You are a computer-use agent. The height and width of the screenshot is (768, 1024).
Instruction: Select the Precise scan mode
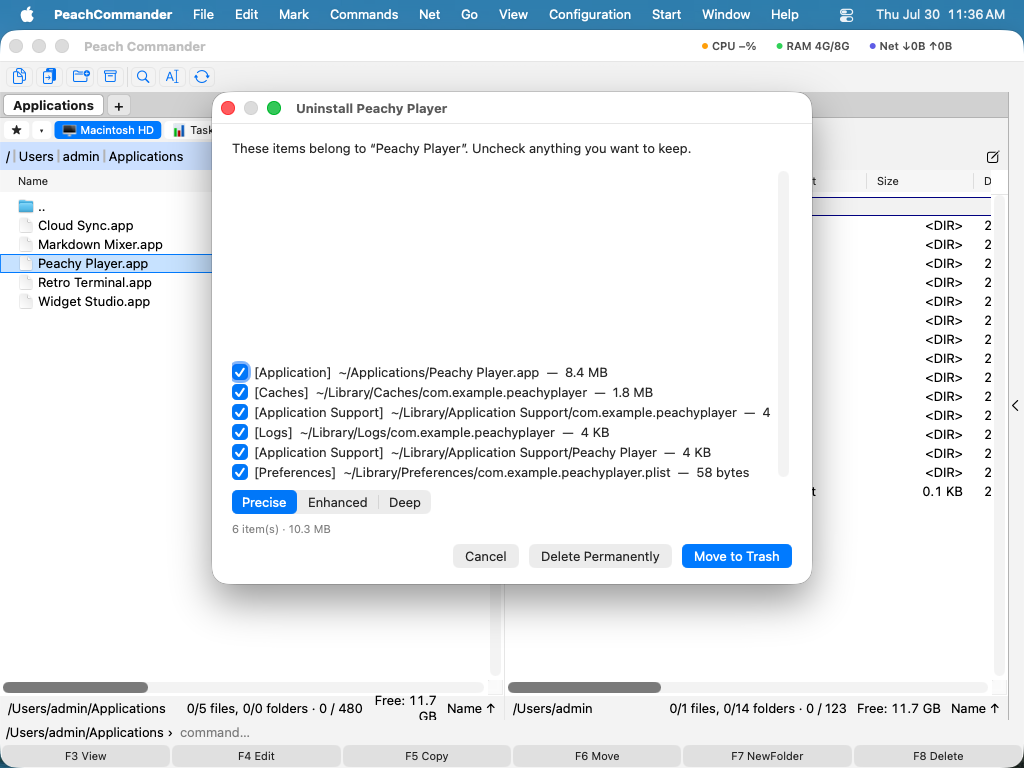coord(264,502)
